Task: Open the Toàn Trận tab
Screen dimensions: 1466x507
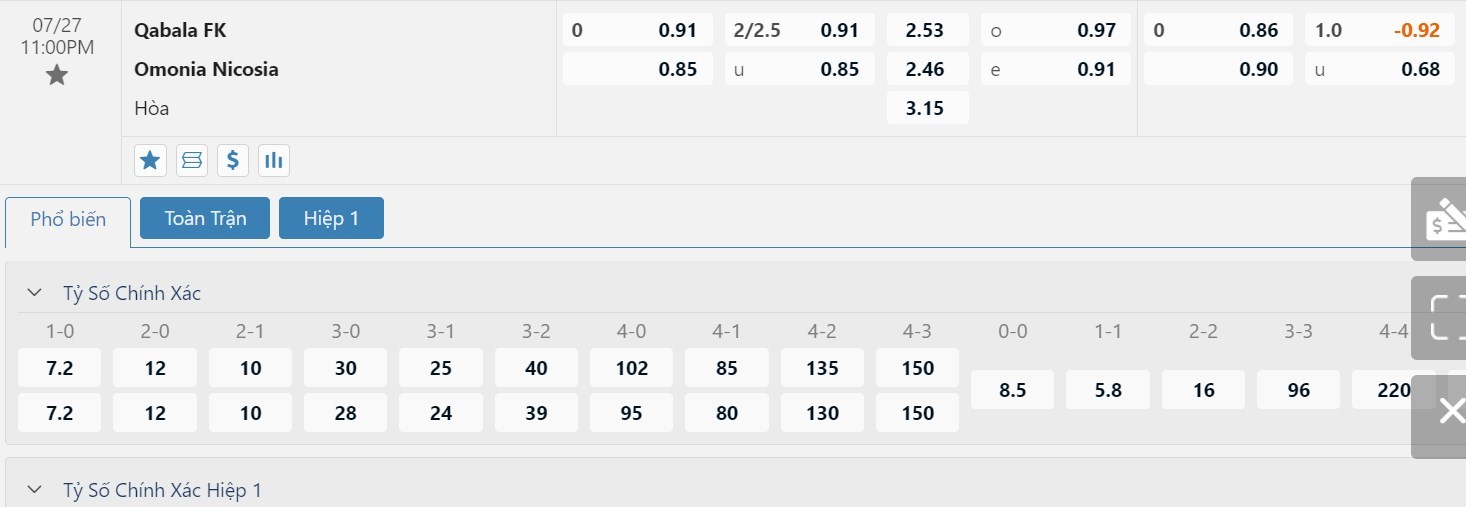Action: click(205, 218)
